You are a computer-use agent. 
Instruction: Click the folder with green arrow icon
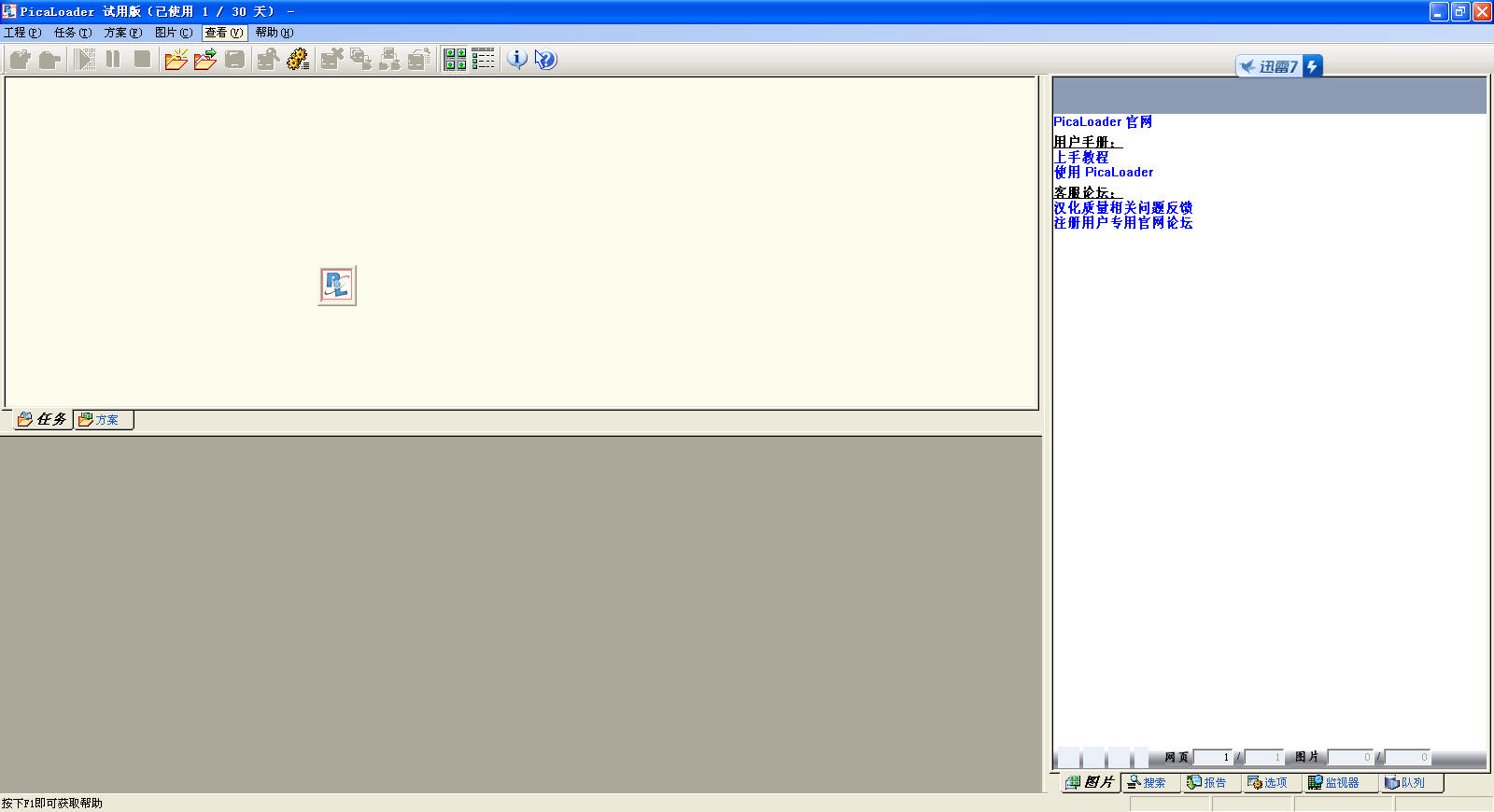205,60
